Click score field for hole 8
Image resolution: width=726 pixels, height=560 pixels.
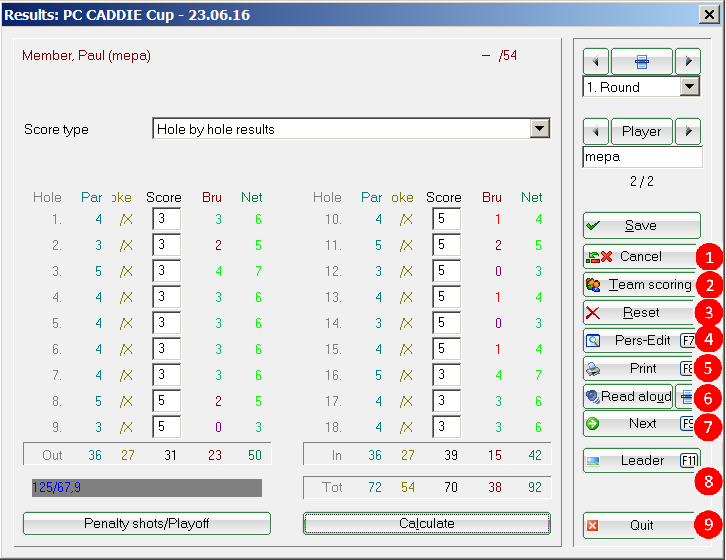167,400
